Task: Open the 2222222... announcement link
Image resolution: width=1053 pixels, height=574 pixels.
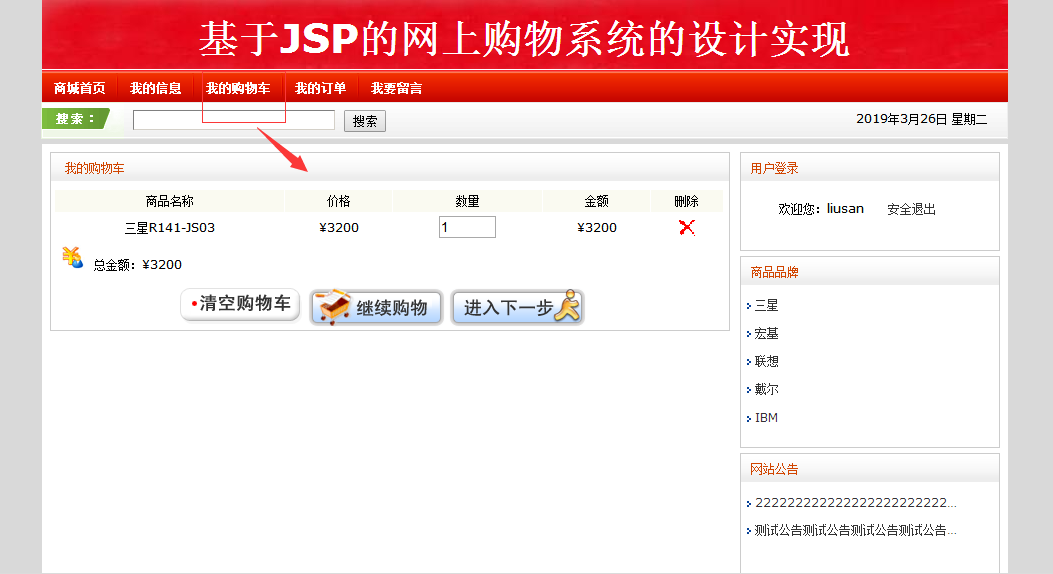Action: [x=856, y=503]
